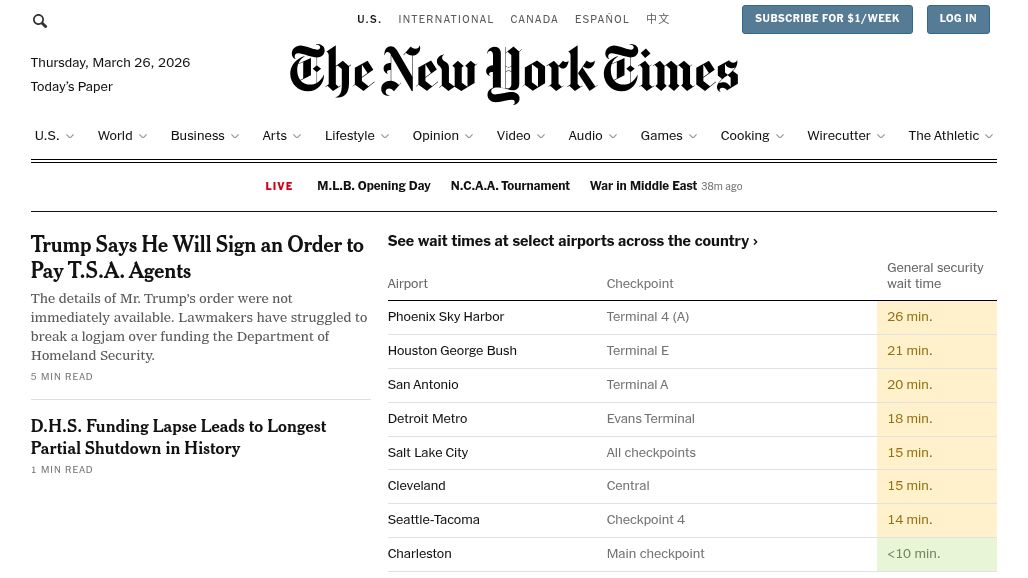
Task: See wait times at select airports link
Action: pyautogui.click(x=572, y=241)
